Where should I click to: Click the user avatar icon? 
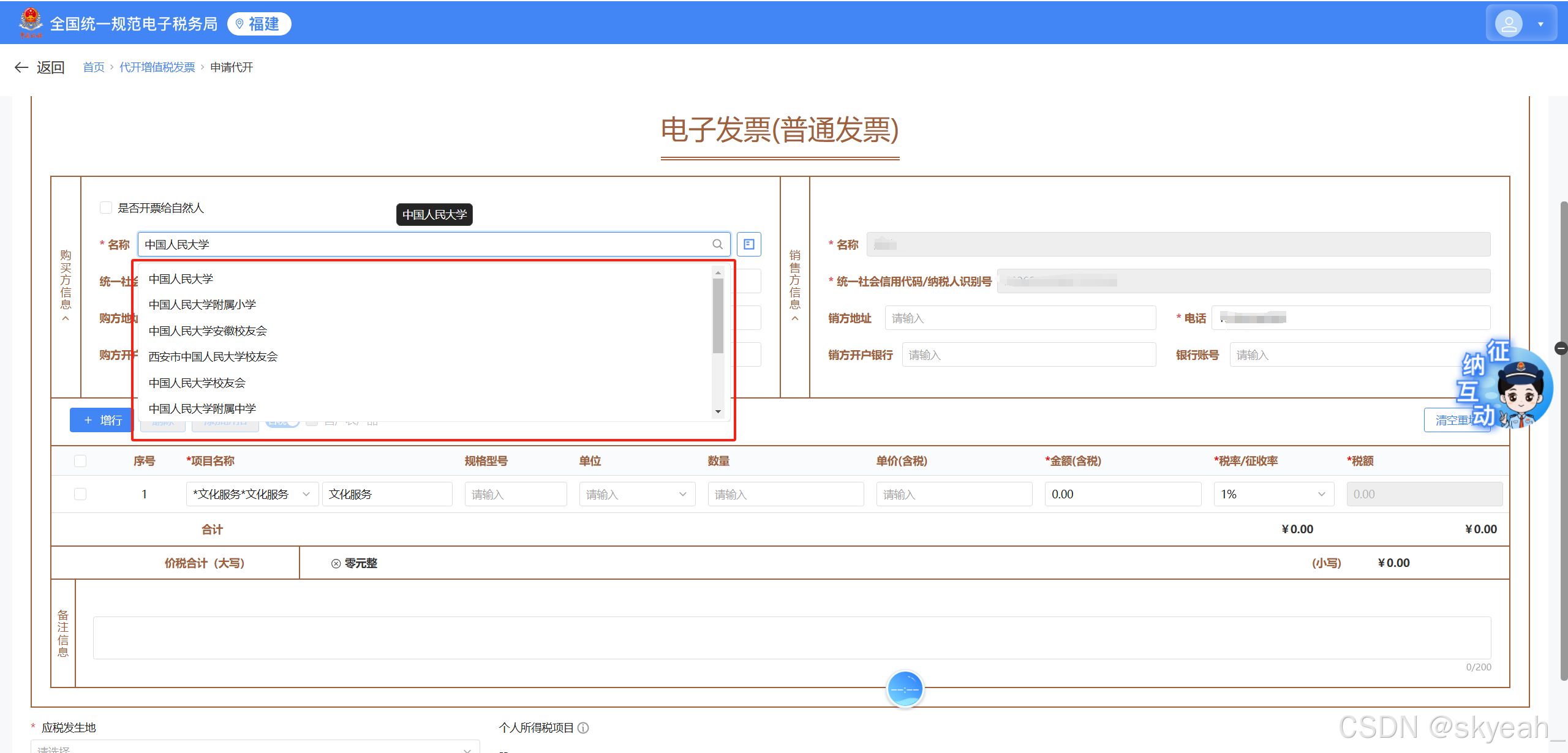tap(1509, 24)
